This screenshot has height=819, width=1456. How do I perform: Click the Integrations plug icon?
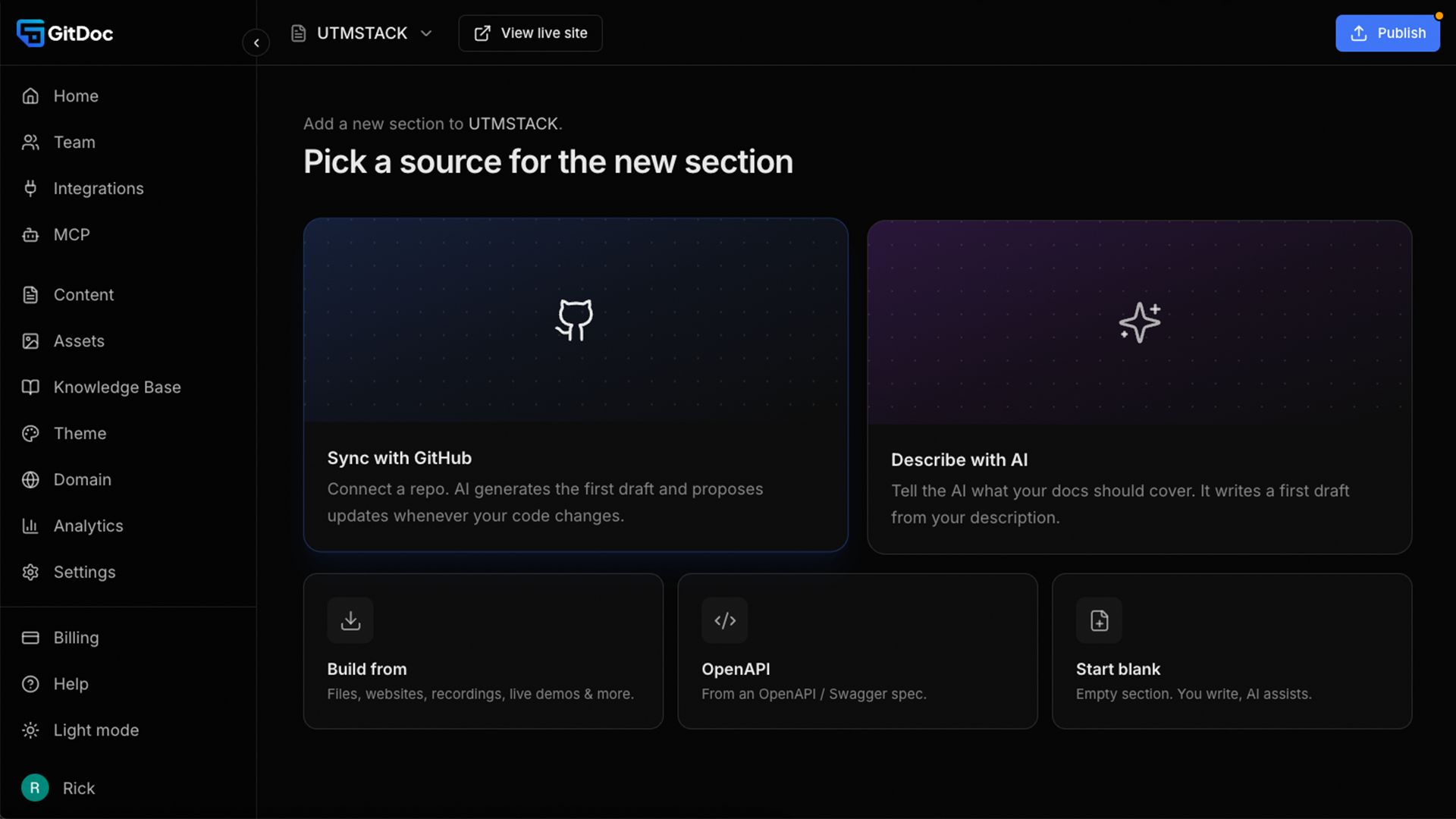point(30,189)
